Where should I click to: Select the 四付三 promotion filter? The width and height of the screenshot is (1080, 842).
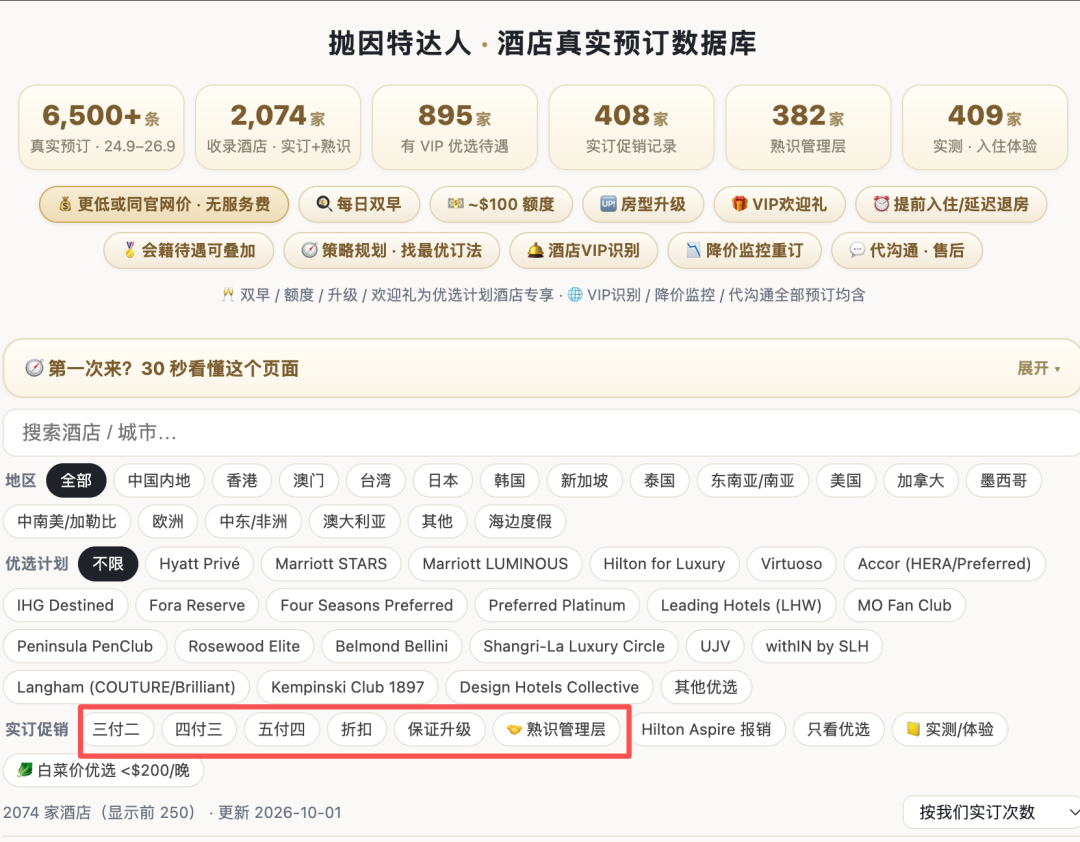click(x=198, y=729)
